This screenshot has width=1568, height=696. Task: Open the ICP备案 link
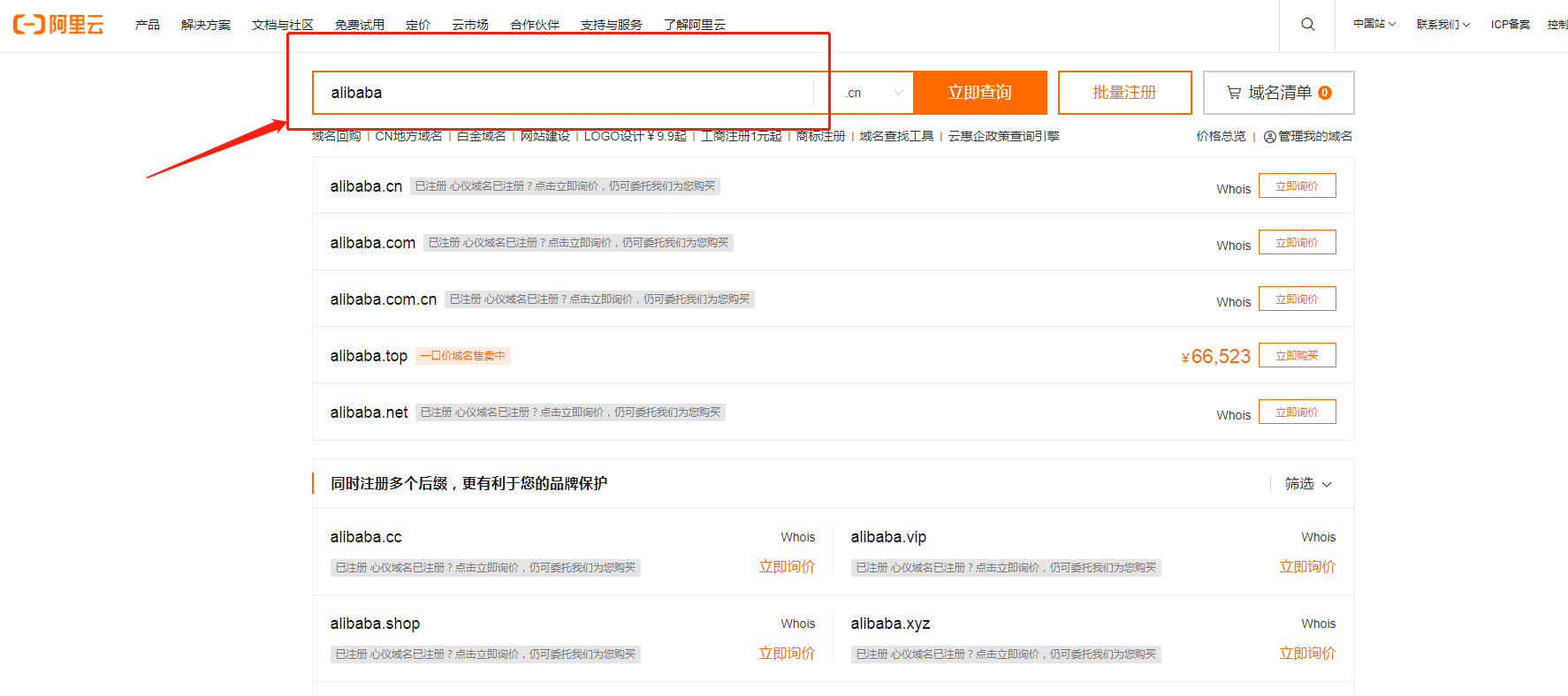pyautogui.click(x=1511, y=25)
